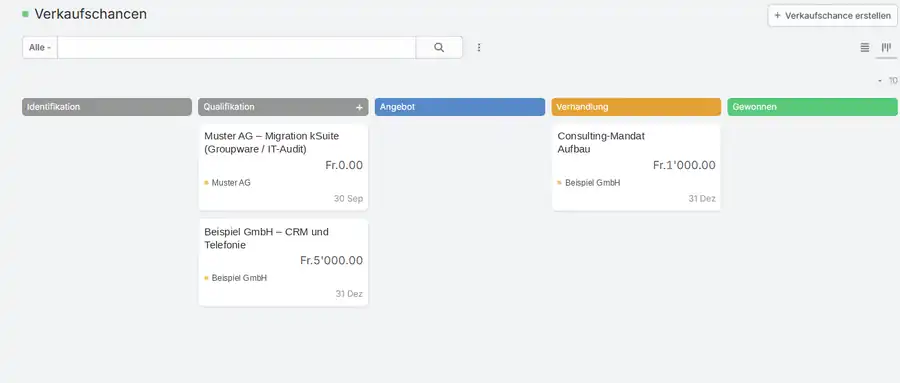Click 31 Dez date on CRM card
900x383 pixels.
pos(349,294)
